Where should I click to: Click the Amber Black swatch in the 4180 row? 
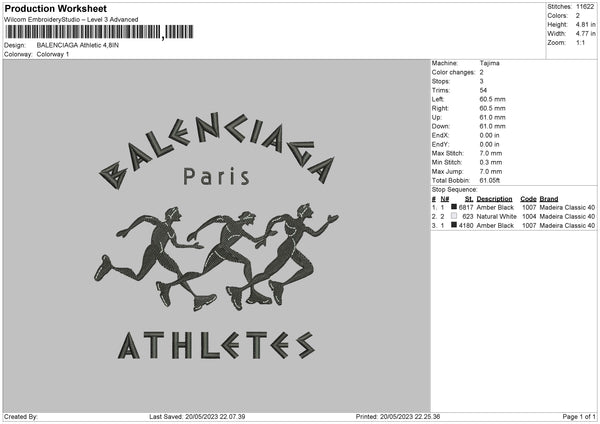pyautogui.click(x=454, y=225)
